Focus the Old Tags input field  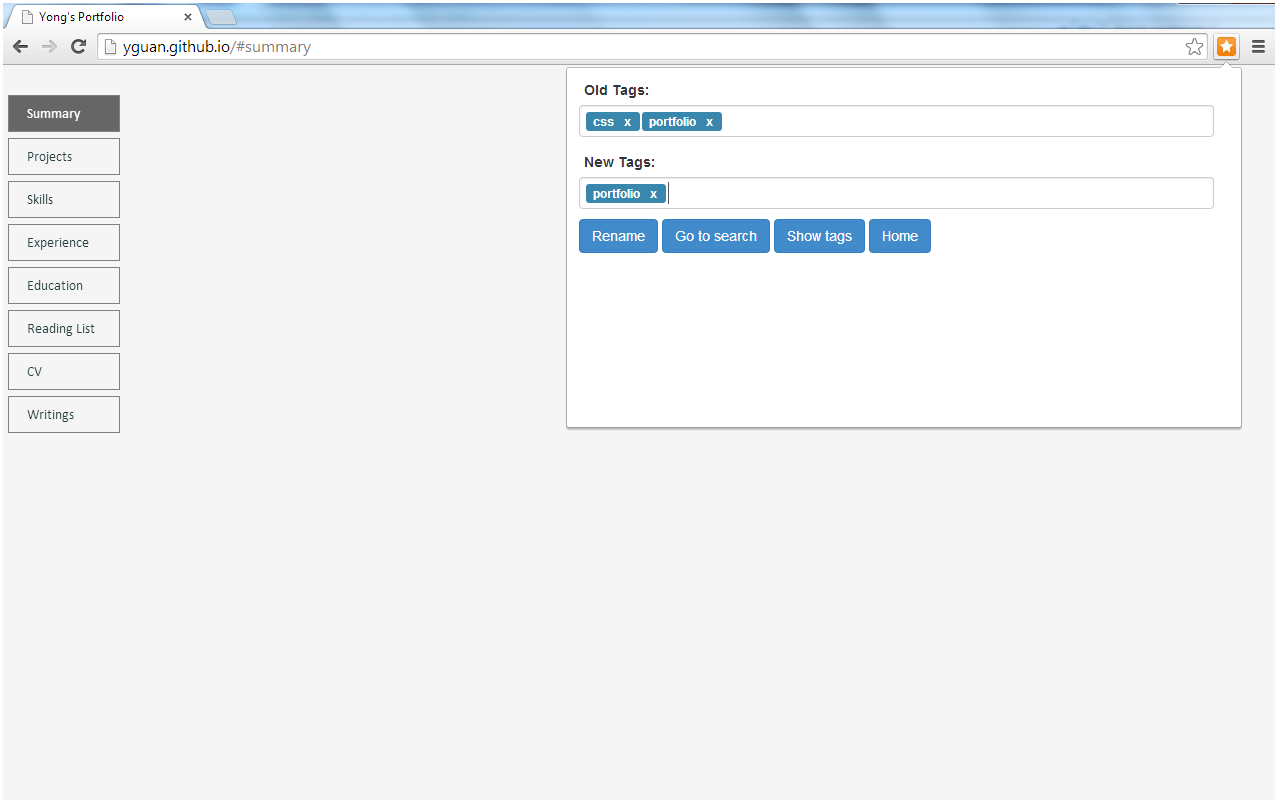coord(896,121)
